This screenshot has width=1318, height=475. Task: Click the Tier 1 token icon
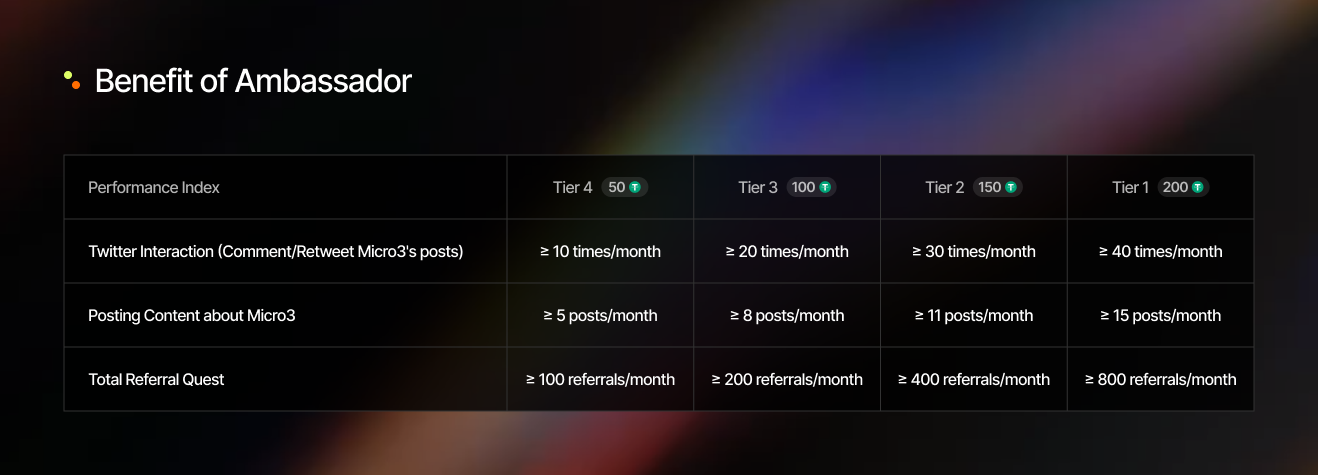click(x=1197, y=187)
